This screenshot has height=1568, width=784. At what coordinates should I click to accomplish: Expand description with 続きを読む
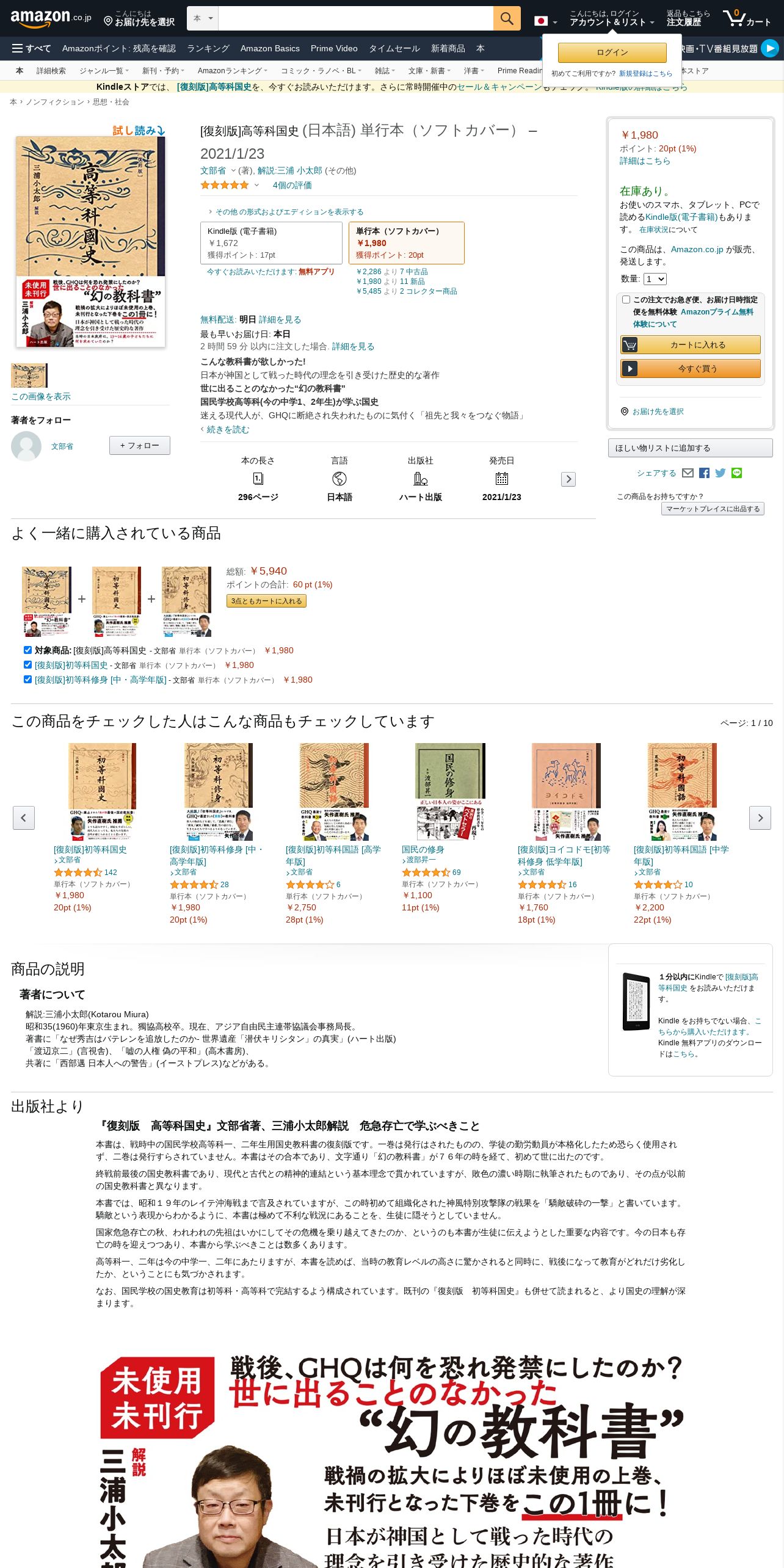click(228, 429)
